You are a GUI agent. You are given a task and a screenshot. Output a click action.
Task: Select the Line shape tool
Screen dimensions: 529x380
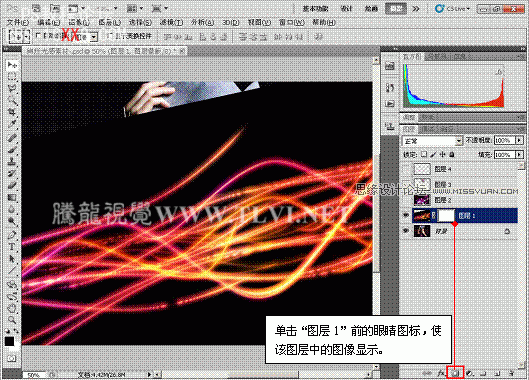(12, 270)
